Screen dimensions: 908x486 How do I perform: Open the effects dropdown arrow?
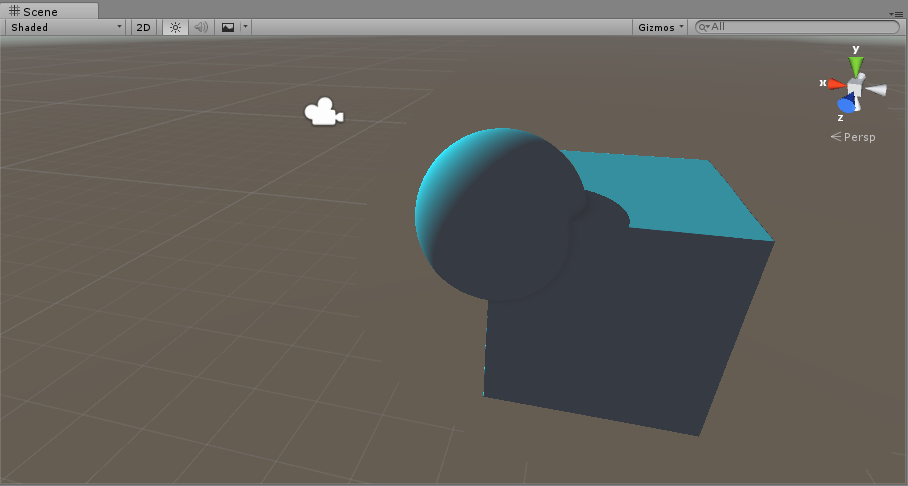pos(245,27)
